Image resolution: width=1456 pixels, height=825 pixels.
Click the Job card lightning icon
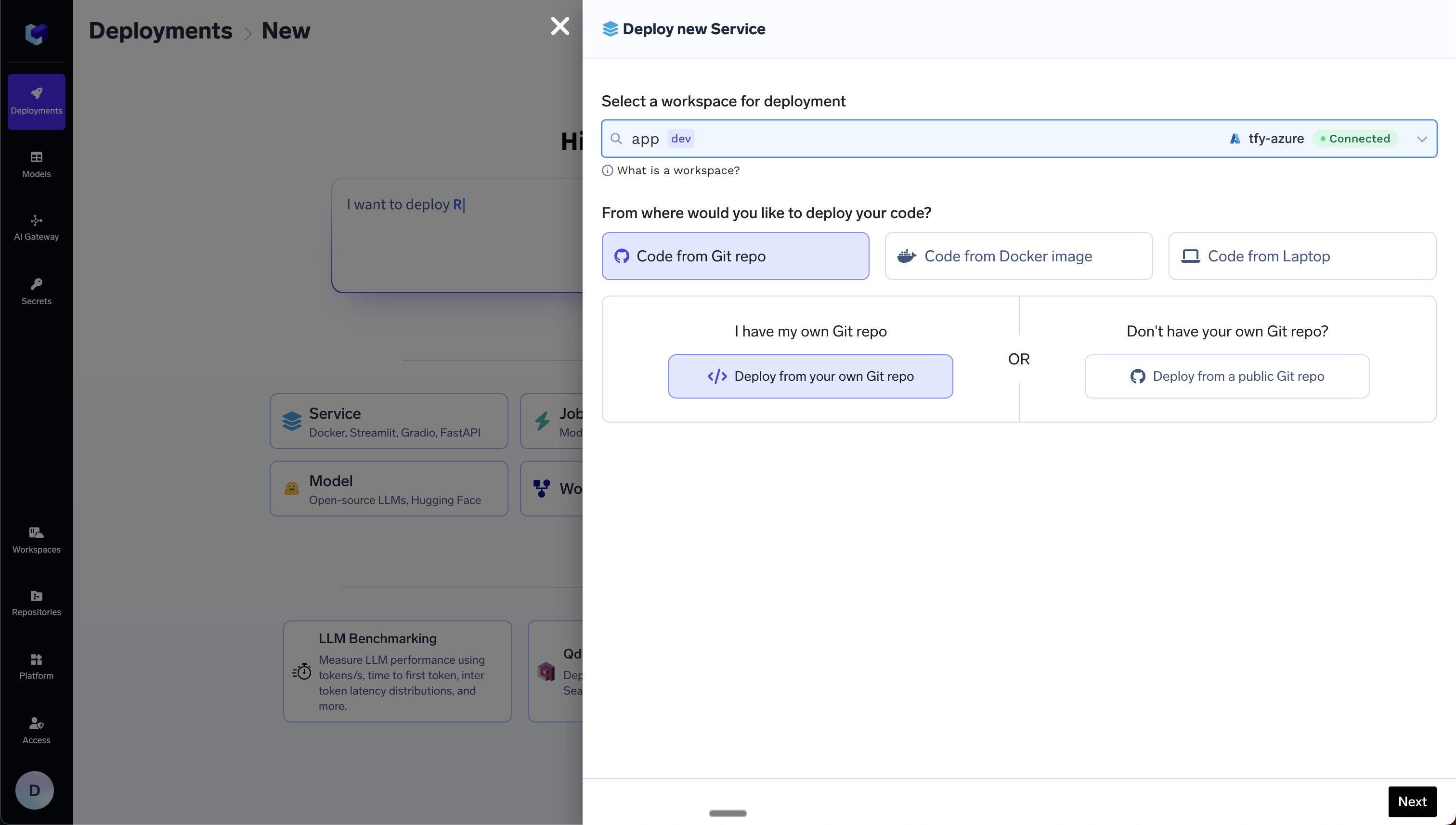pos(542,421)
